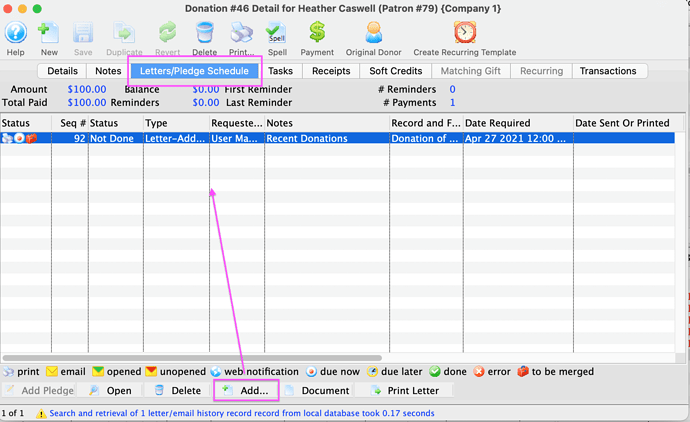
Task: Click the # Payments value 1
Action: (452, 103)
